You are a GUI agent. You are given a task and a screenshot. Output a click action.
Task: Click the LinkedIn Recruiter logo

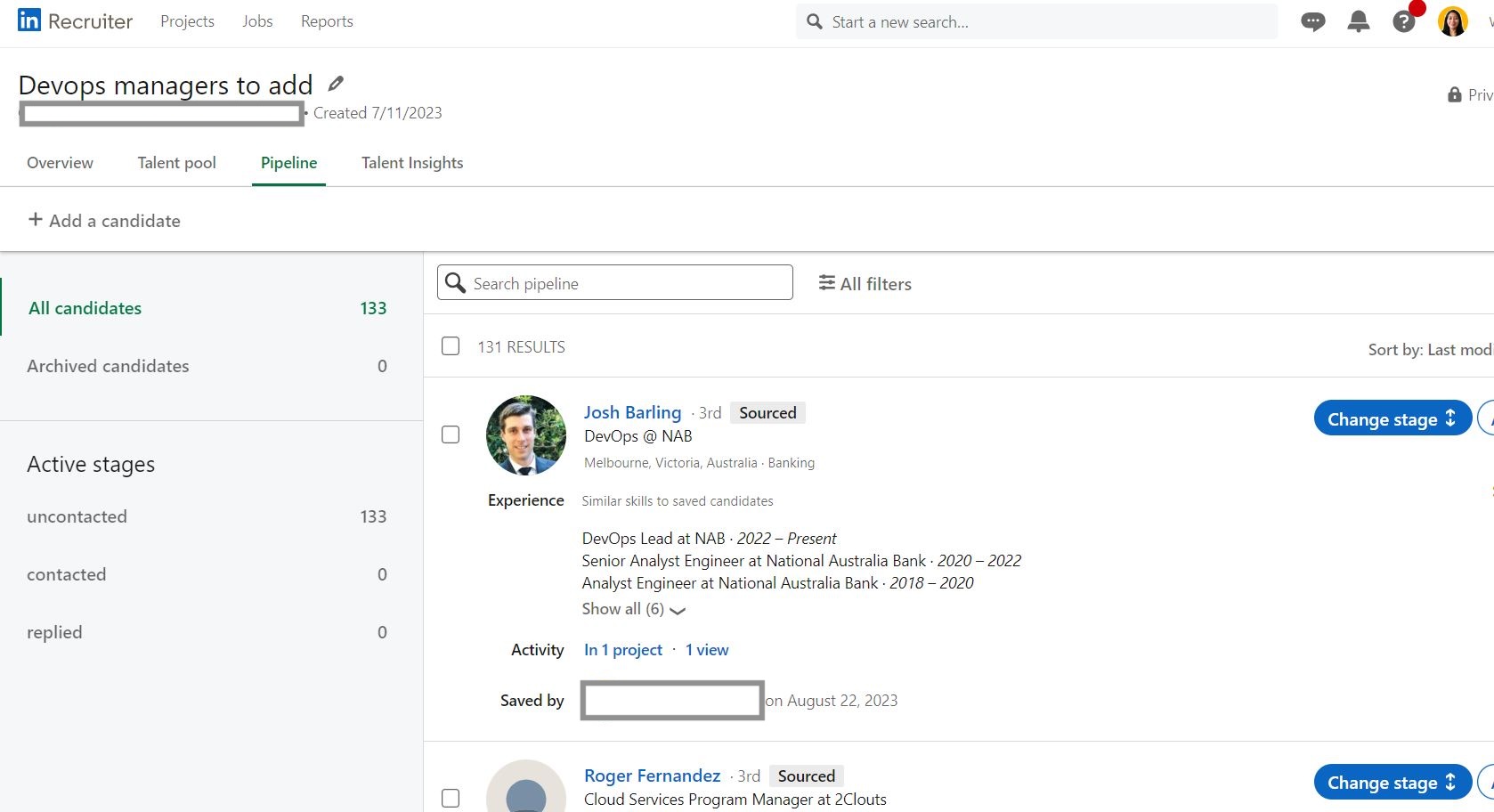click(x=76, y=21)
